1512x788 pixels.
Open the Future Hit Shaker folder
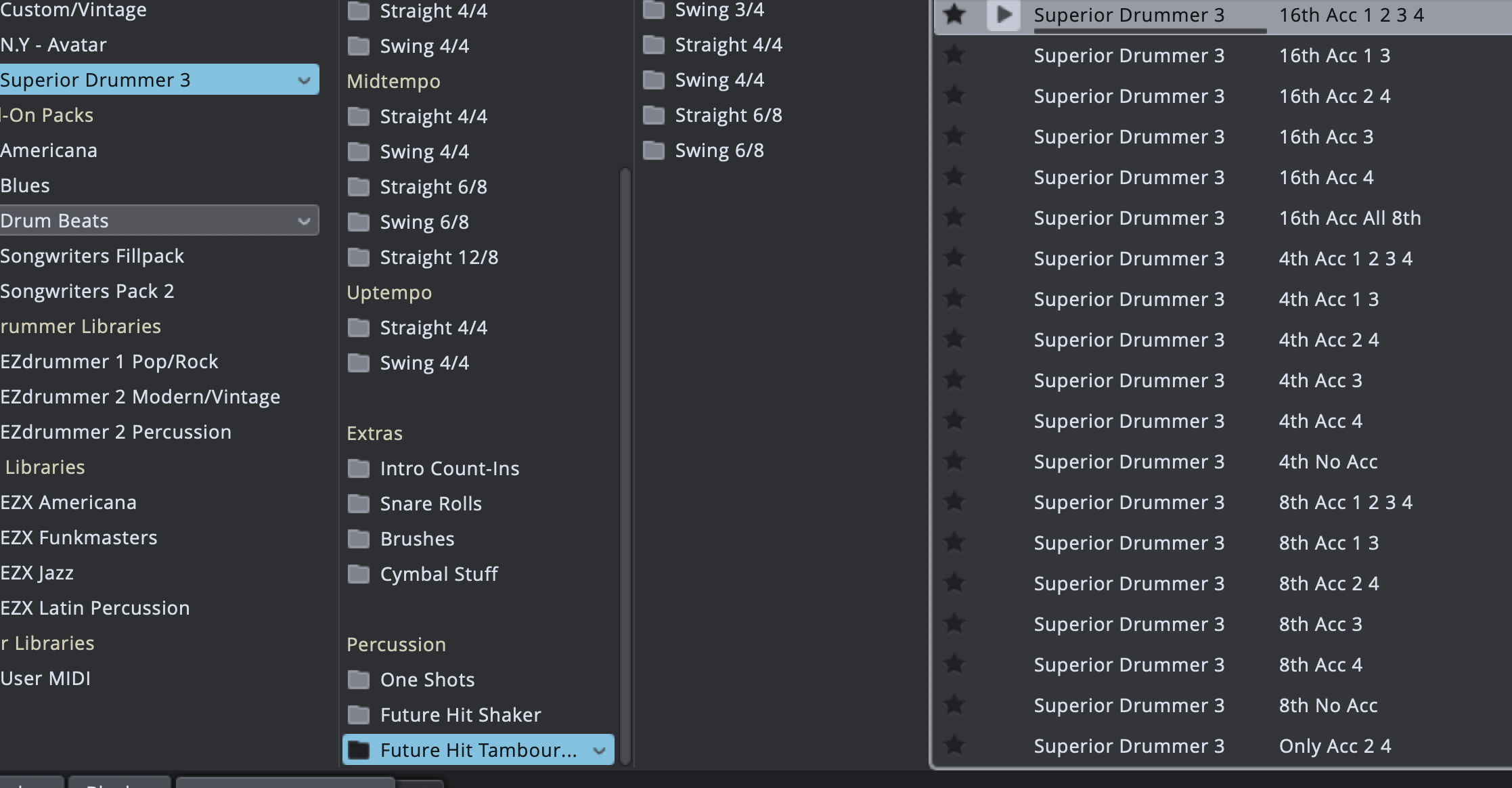tap(444, 715)
